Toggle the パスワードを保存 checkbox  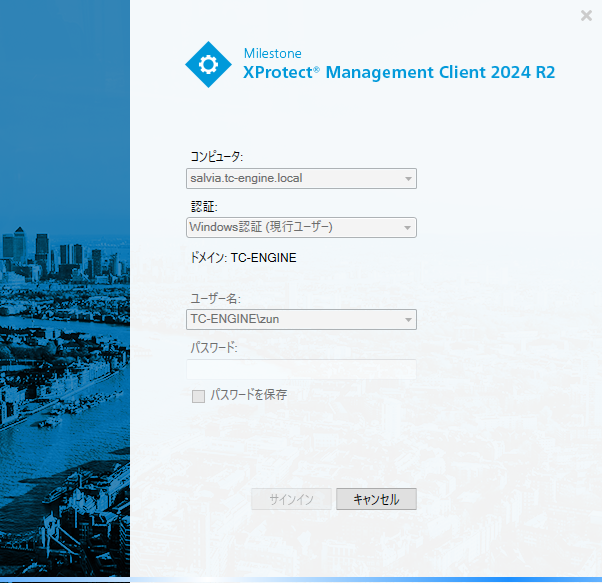click(198, 396)
